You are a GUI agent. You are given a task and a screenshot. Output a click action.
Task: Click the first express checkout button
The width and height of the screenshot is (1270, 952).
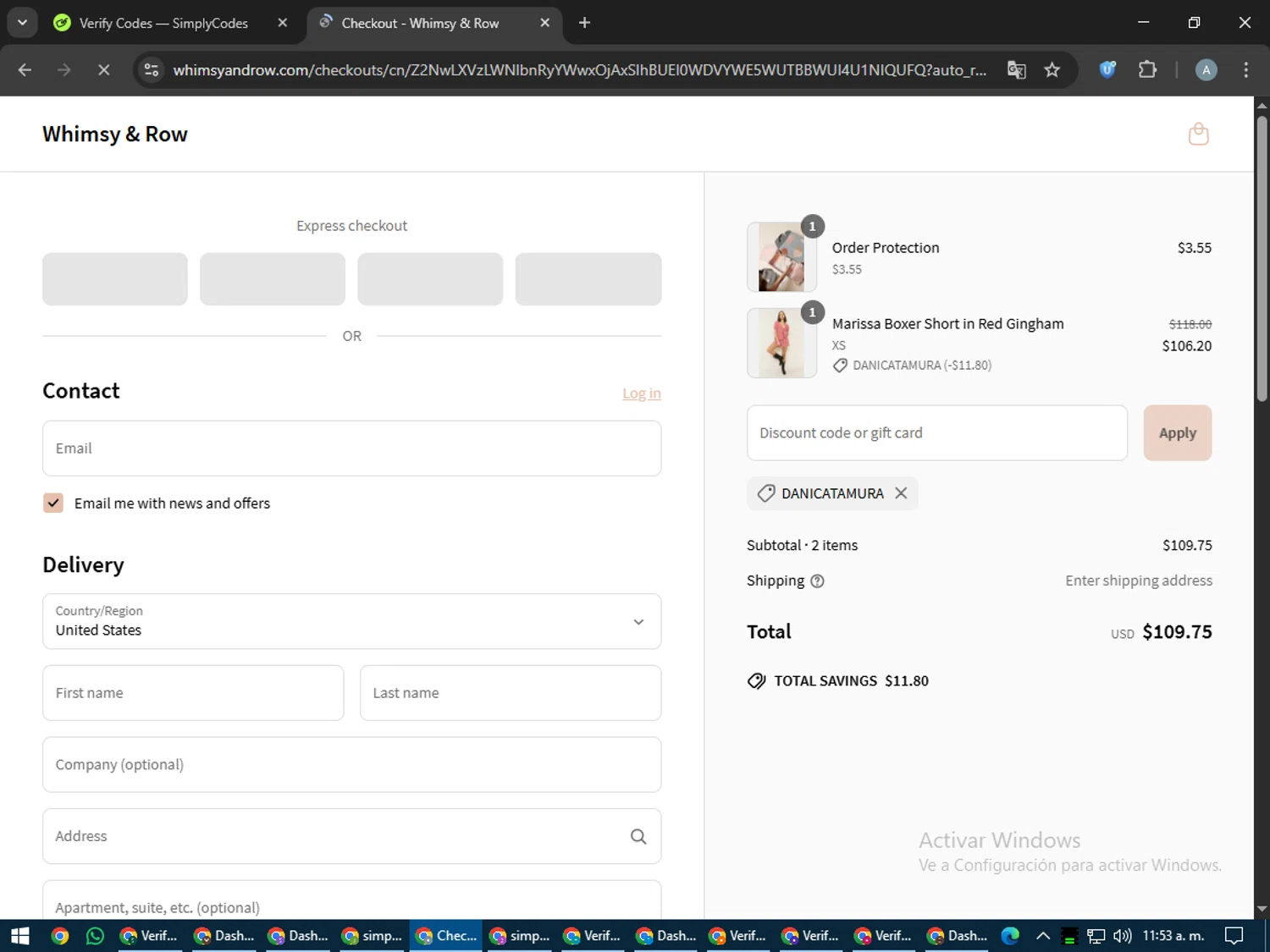pyautogui.click(x=115, y=279)
